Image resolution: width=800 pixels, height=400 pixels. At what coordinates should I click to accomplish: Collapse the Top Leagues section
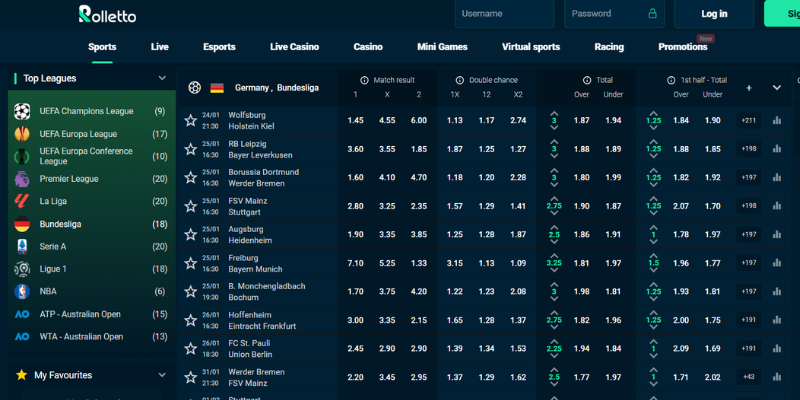(x=162, y=78)
